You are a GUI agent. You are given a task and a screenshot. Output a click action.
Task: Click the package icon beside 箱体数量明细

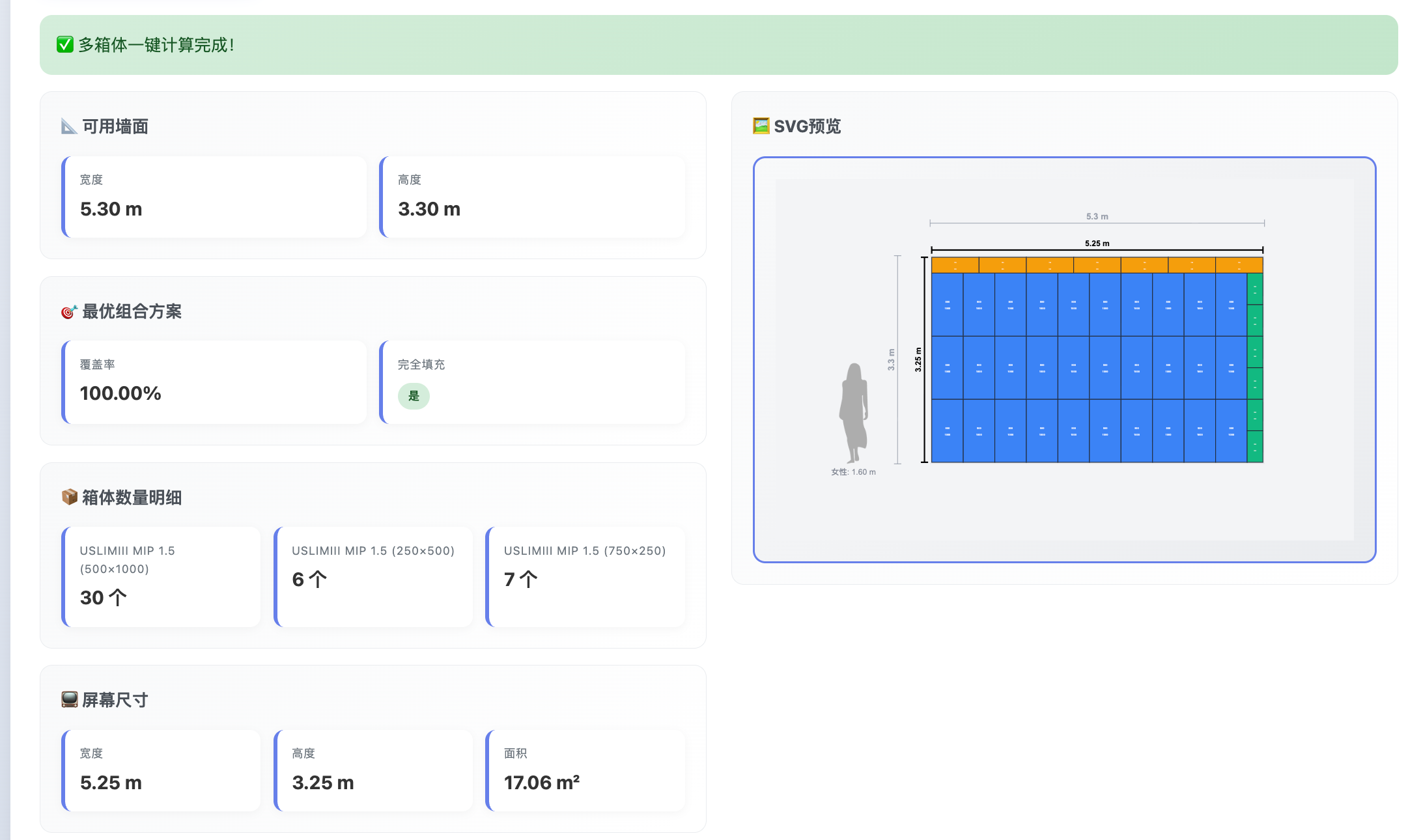click(69, 497)
